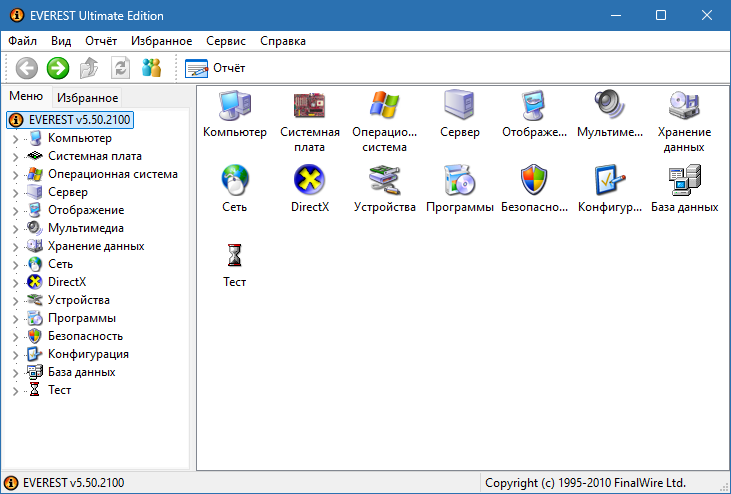Viewport: 731px width, 494px height.
Task: Select Мультимедиа in the tree
Action: pos(85,228)
